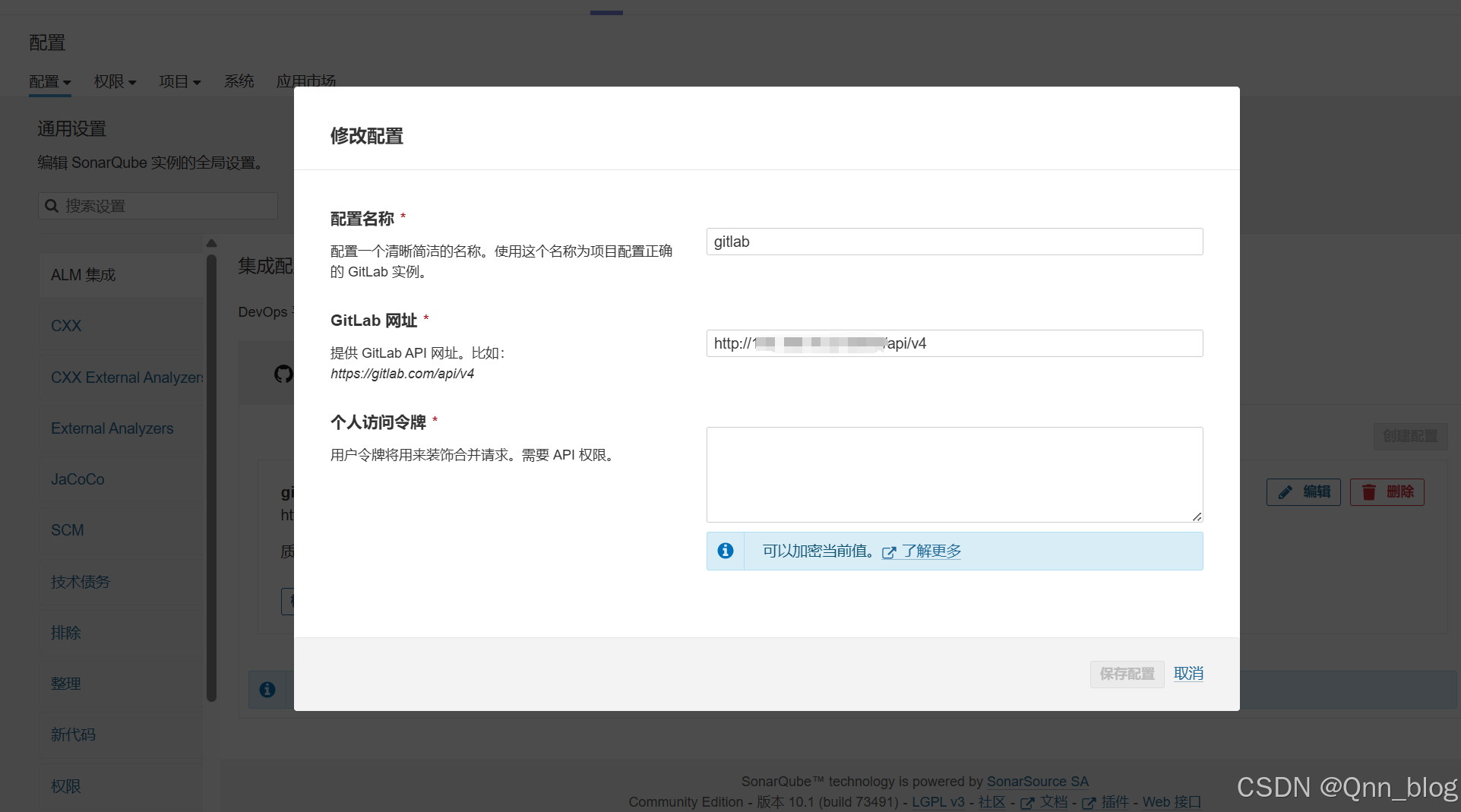The width and height of the screenshot is (1461, 812).
Task: Focus the 配置名称 input containing gitlab
Action: [x=954, y=242]
